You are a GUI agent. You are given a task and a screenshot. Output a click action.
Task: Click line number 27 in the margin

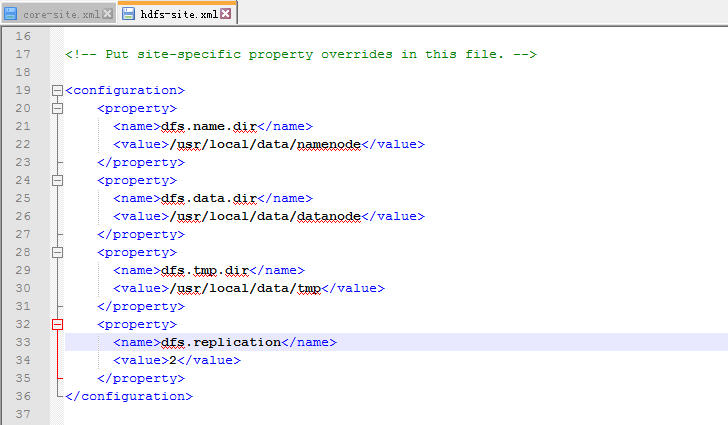(23, 234)
